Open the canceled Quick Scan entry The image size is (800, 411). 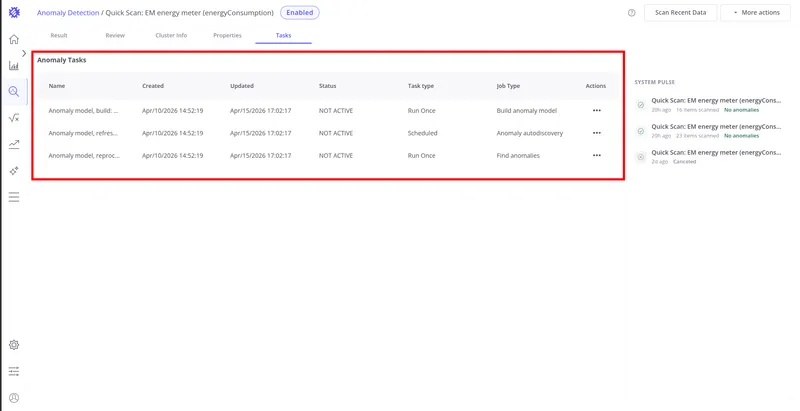[716, 157]
